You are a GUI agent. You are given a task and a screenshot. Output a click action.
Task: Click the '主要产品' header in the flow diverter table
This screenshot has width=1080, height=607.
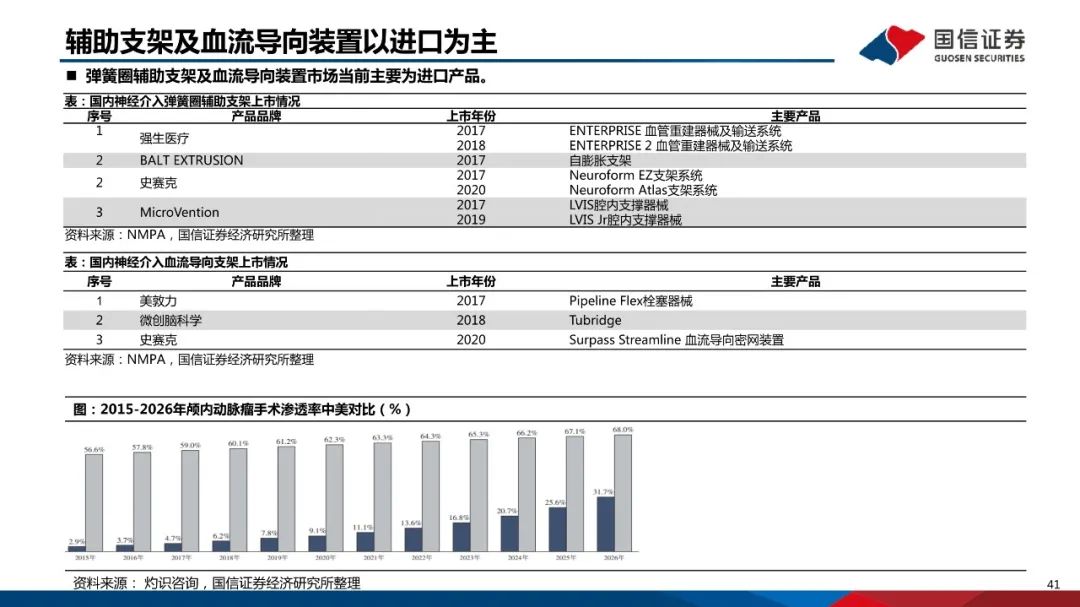pyautogui.click(x=796, y=281)
